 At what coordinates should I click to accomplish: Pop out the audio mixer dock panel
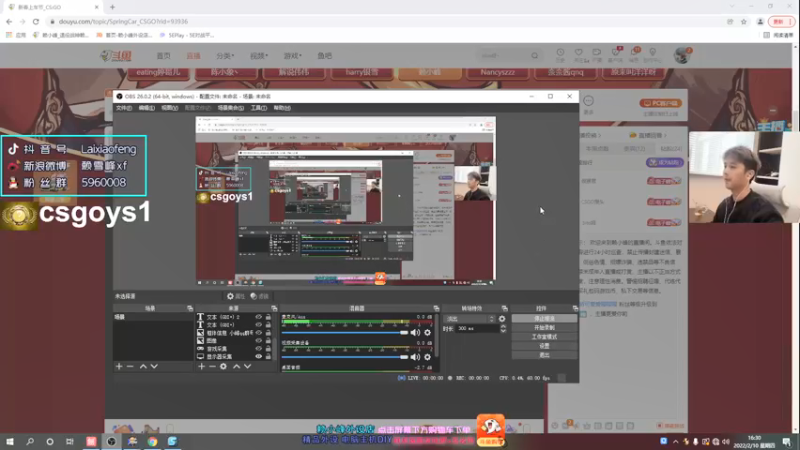tap(436, 308)
